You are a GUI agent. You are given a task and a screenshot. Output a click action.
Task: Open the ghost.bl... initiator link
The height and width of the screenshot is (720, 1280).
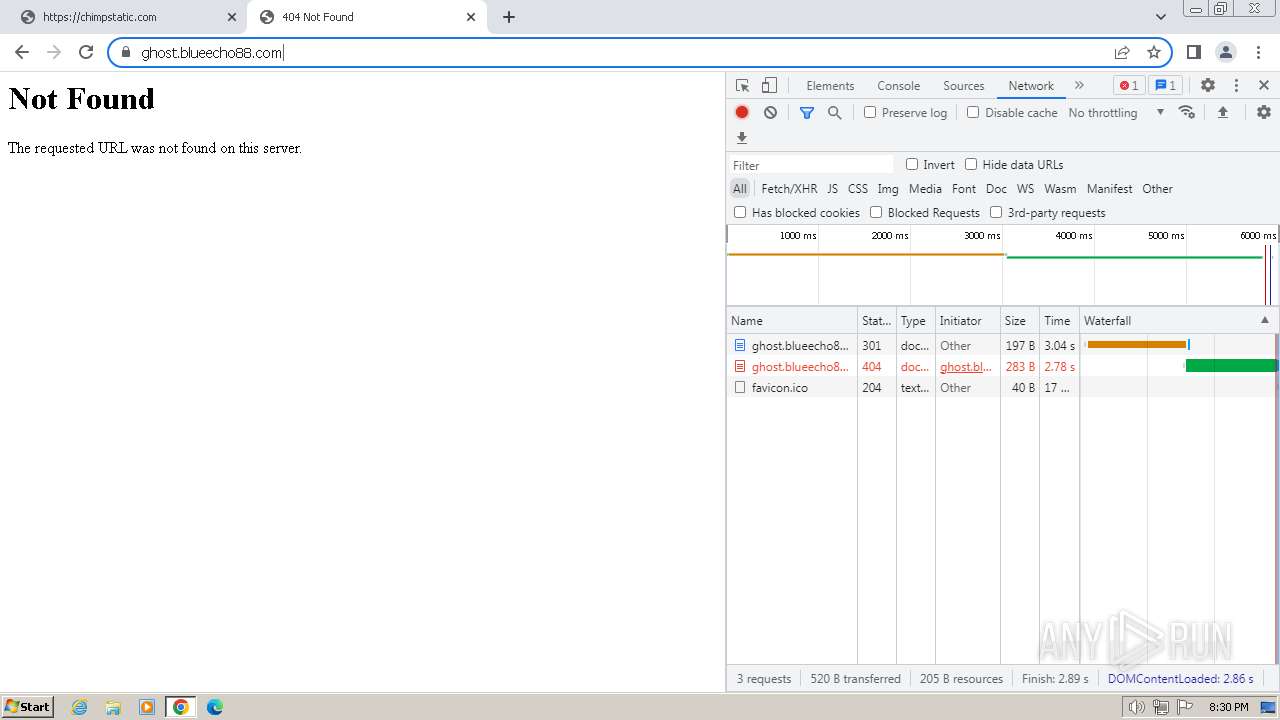pyautogui.click(x=966, y=367)
